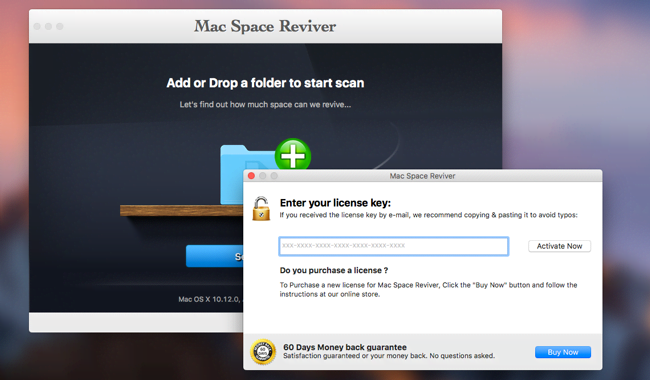650x380 pixels.
Task: Click 'Let's find out how much space' subtitle
Action: (265, 104)
